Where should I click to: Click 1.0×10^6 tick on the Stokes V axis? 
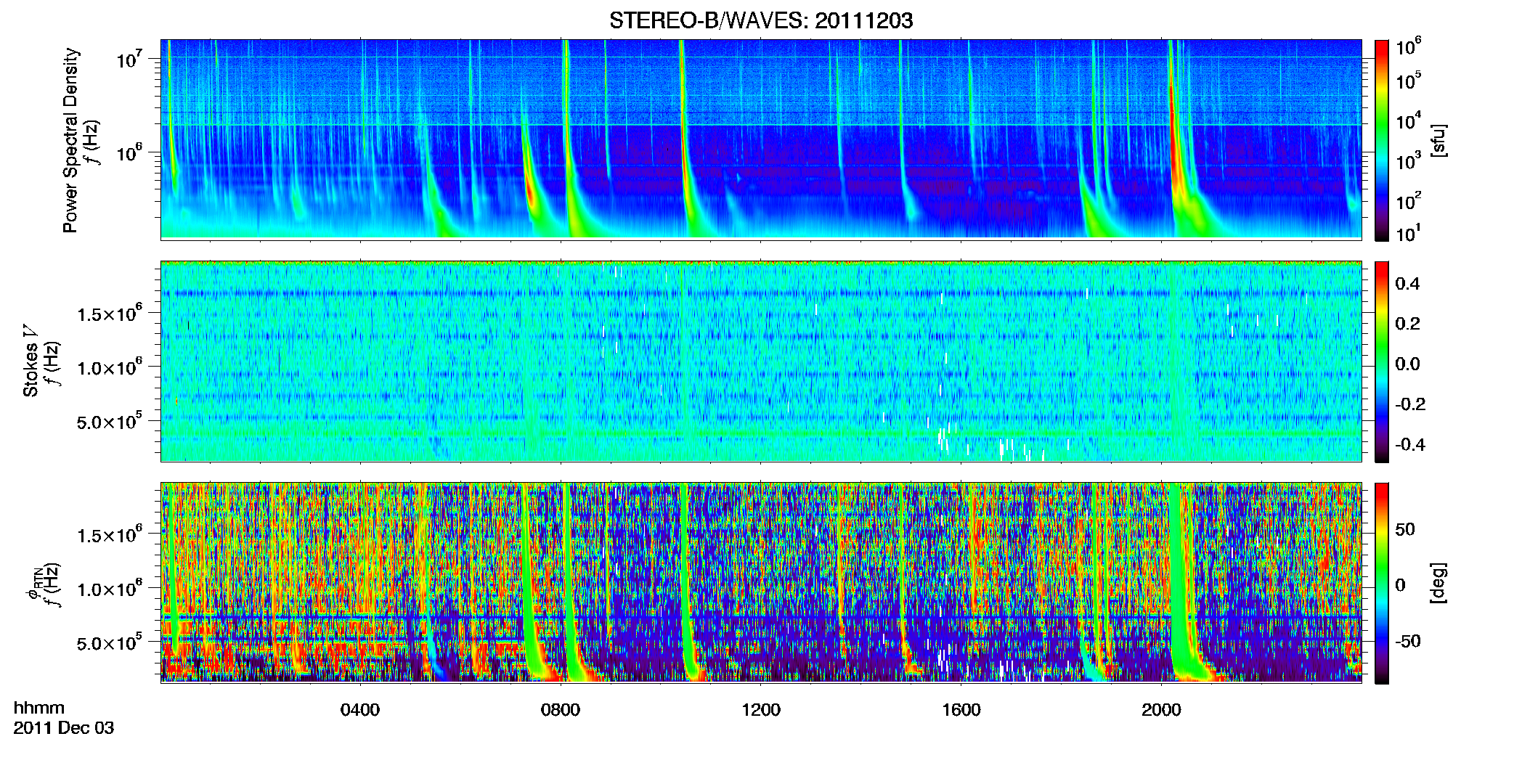pyautogui.click(x=110, y=367)
